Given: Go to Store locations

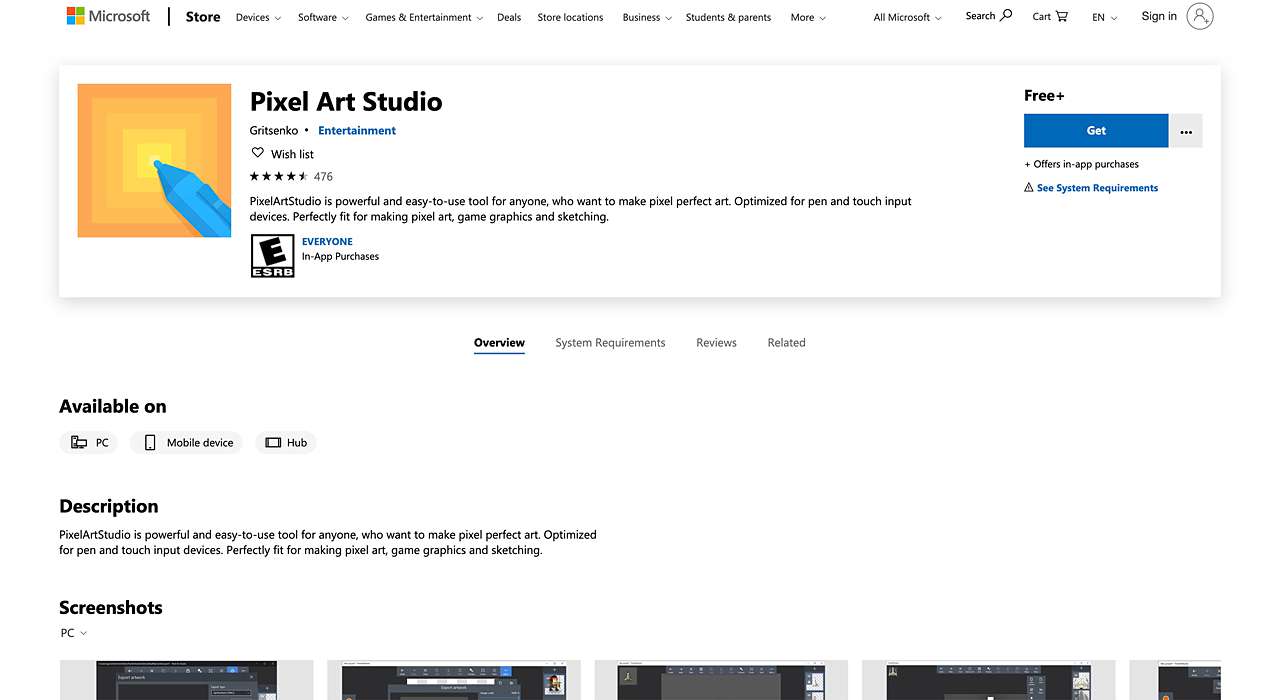Looking at the screenshot, I should point(570,17).
